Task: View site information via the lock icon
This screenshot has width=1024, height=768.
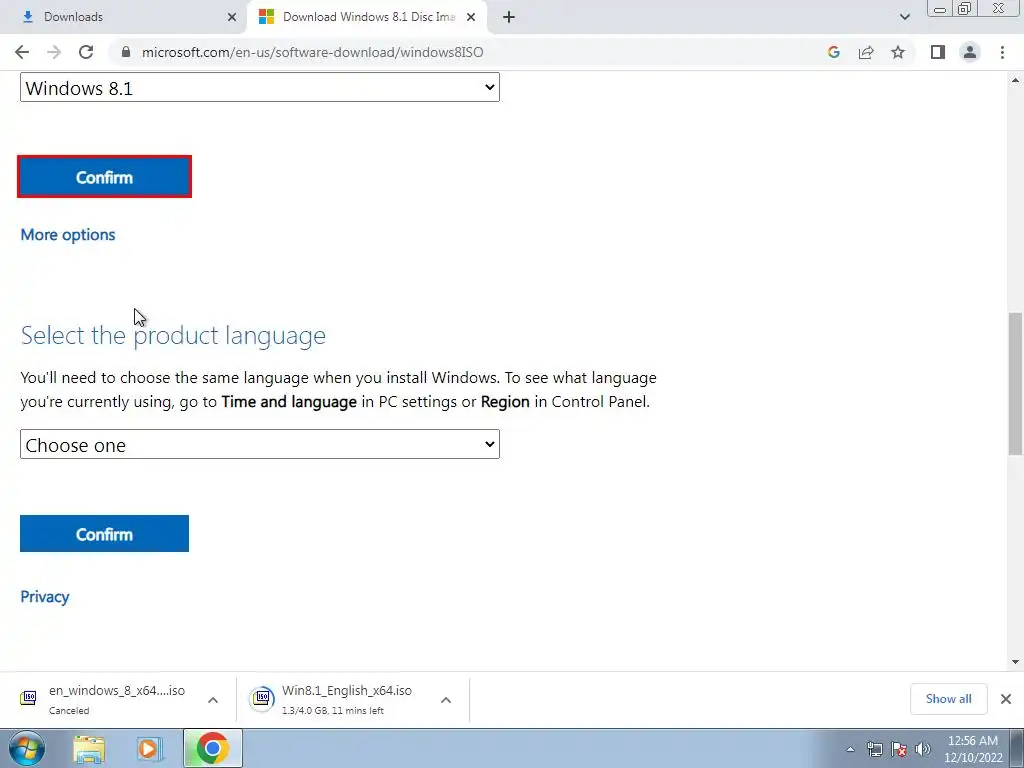Action: [126, 52]
